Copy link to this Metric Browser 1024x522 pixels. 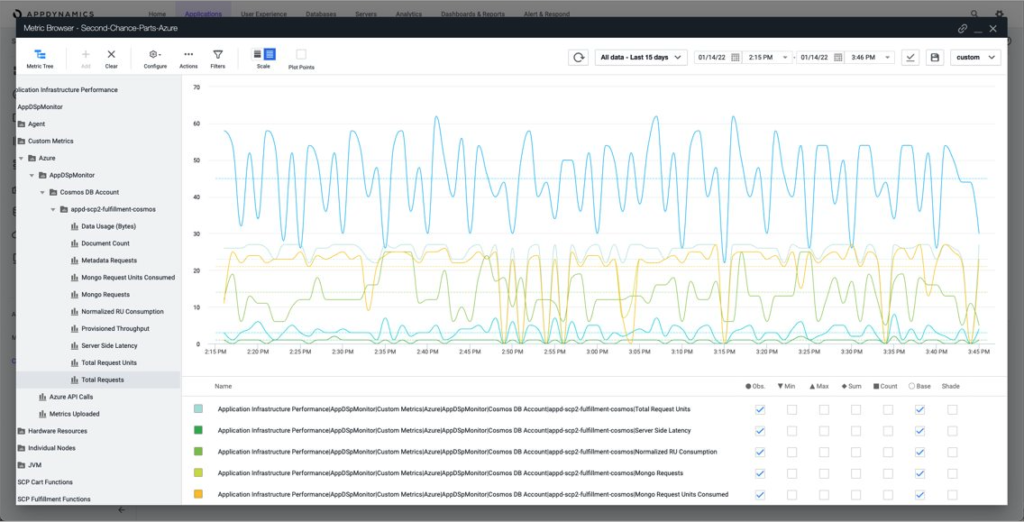(962, 29)
